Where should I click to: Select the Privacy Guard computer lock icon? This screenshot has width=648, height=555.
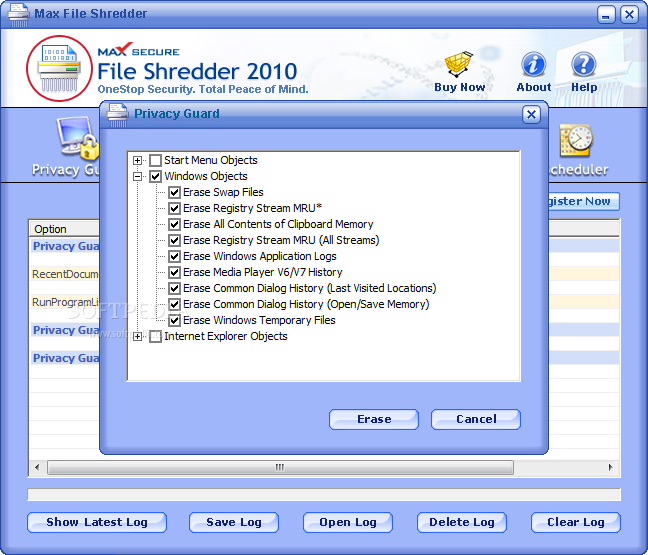[x=79, y=138]
